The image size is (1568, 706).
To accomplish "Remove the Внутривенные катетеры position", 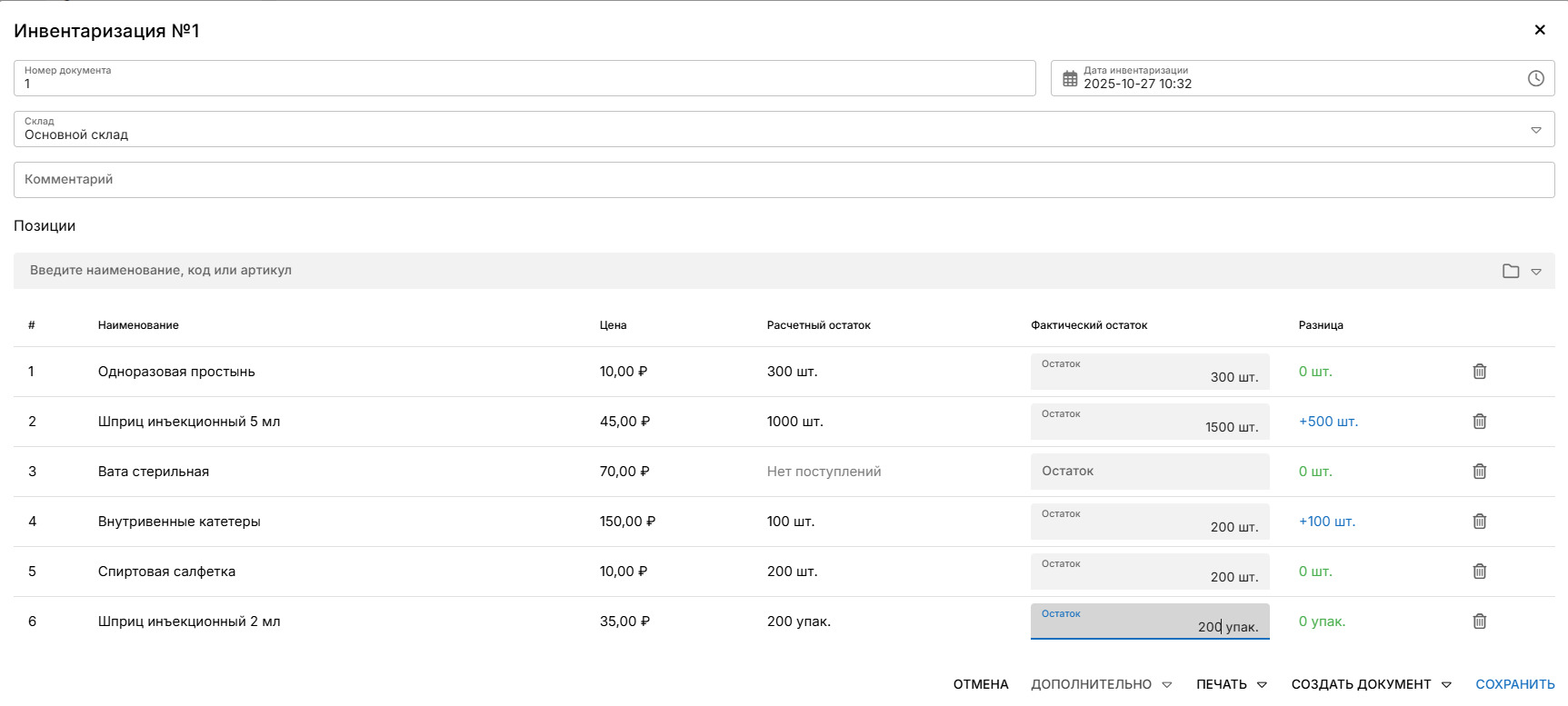I will click(1479, 522).
